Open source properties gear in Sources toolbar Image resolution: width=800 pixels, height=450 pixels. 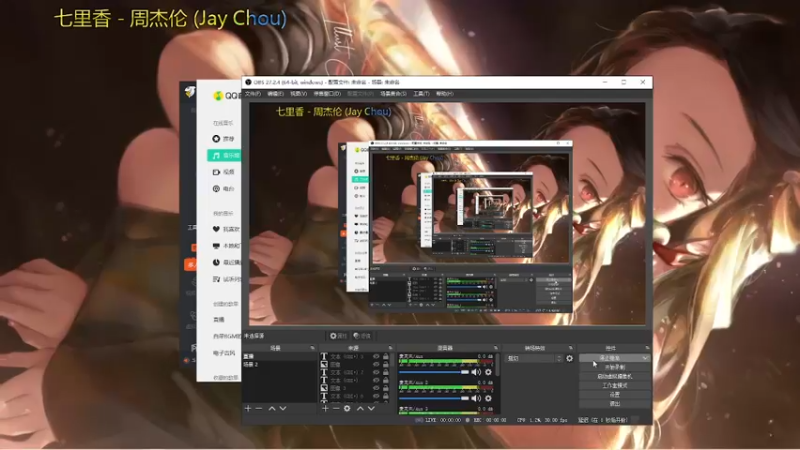347,408
